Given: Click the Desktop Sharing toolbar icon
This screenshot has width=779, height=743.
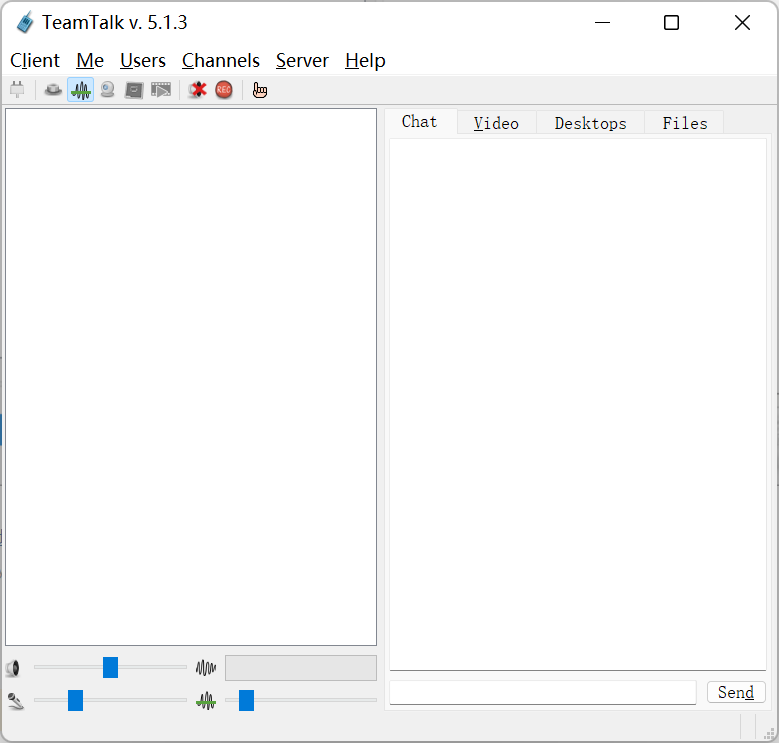Looking at the screenshot, I should click(x=134, y=90).
